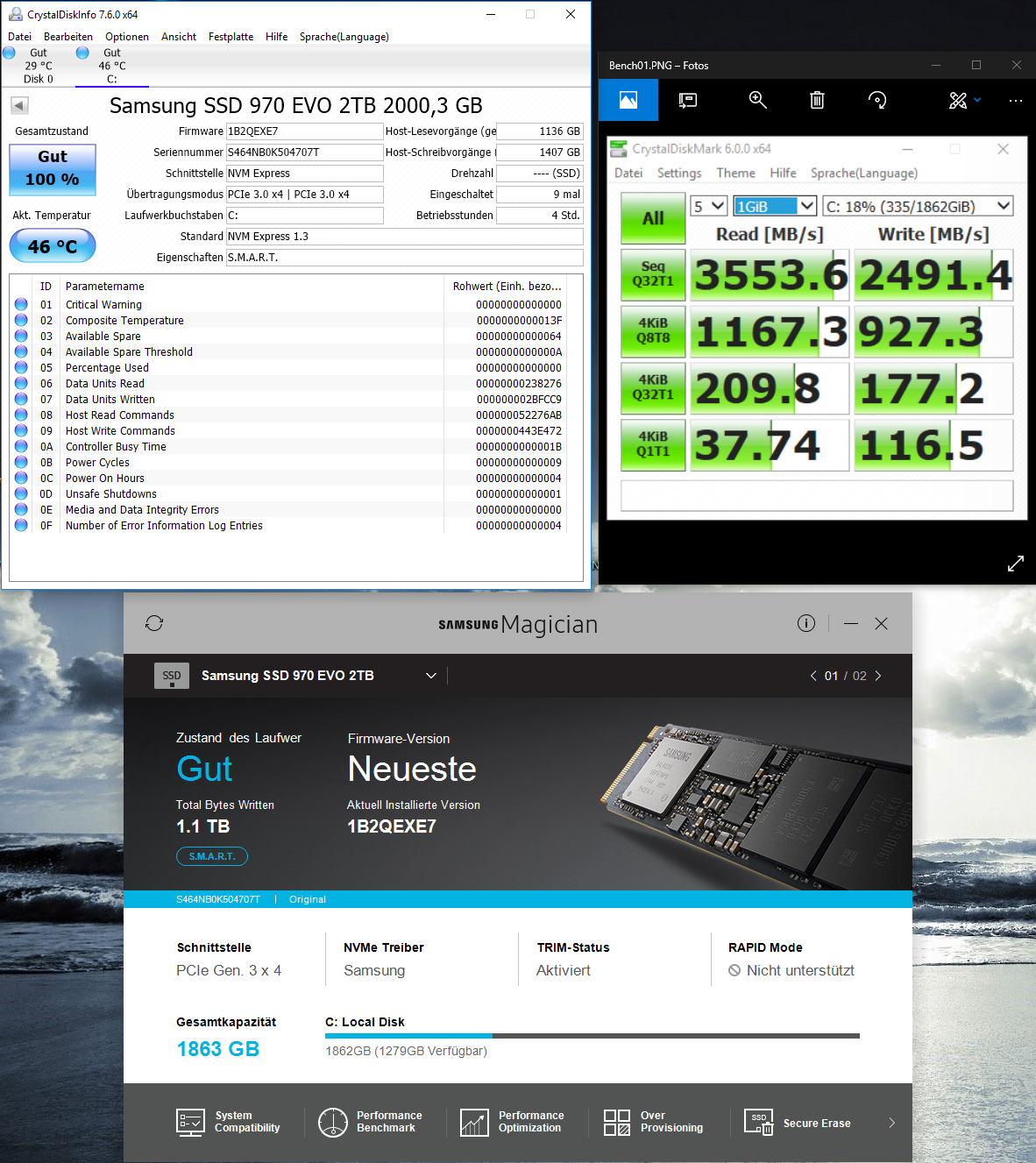This screenshot has height=1163, width=1036.
Task: Open the info icon in Samsung Magician
Action: click(x=806, y=623)
